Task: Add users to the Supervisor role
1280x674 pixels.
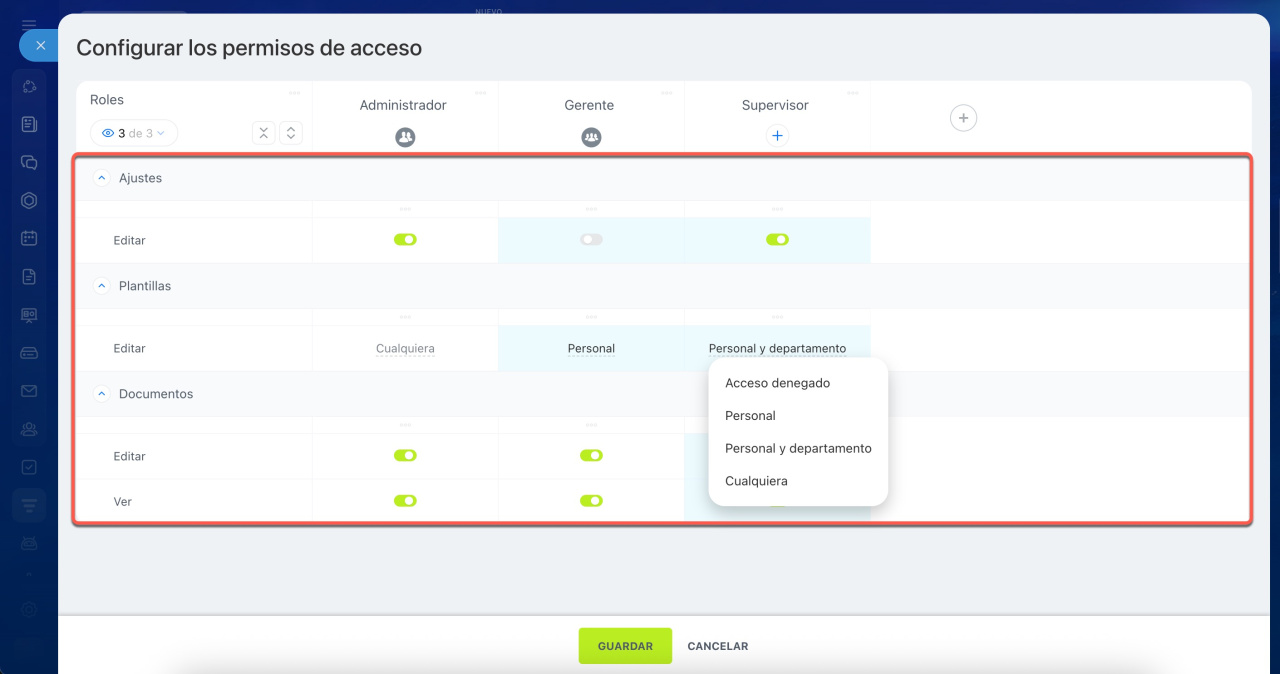Action: pyautogui.click(x=777, y=136)
